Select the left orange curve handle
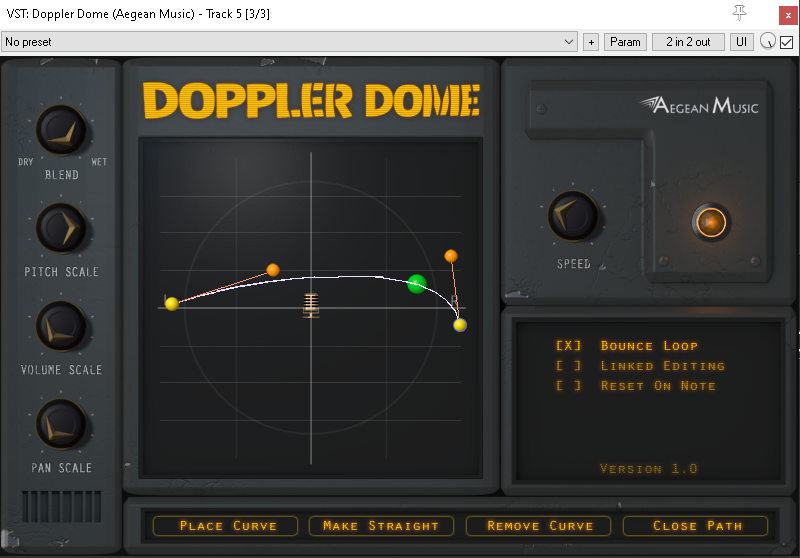 click(x=273, y=270)
